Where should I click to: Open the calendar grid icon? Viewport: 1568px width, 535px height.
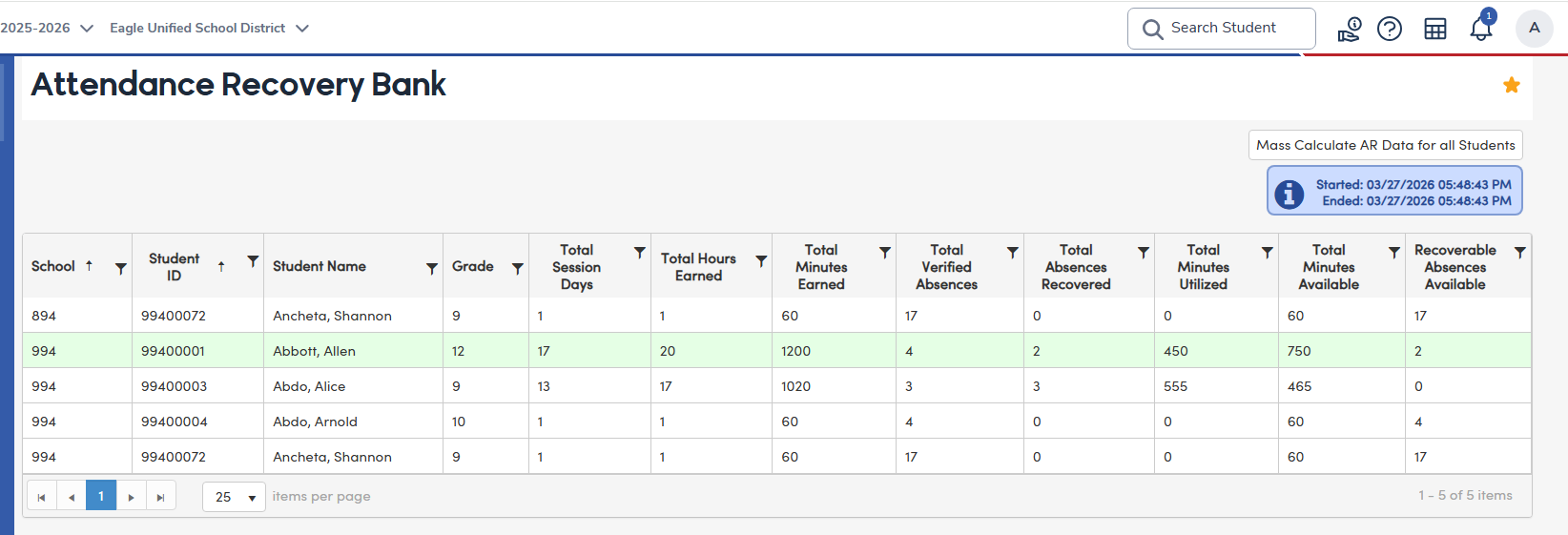pyautogui.click(x=1435, y=29)
